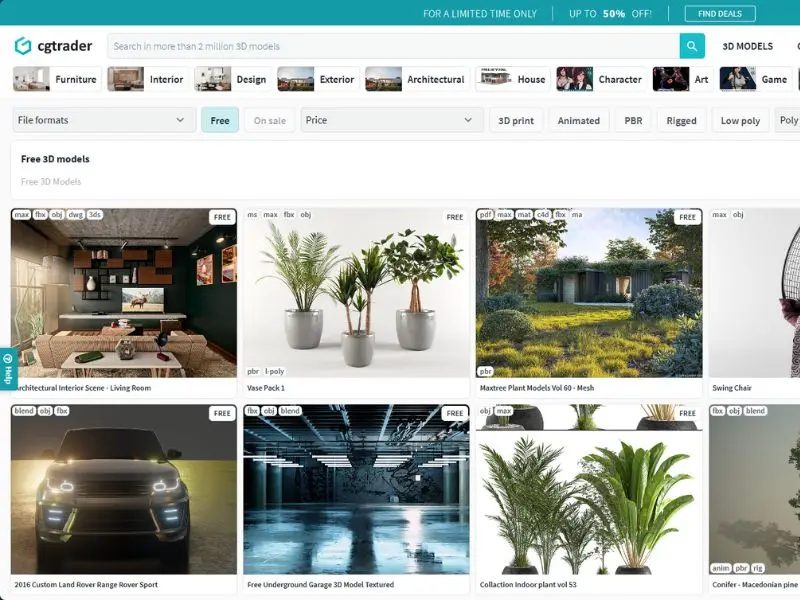800x600 pixels.
Task: Open the Collection Indoor plant thumbnail
Action: 589,489
